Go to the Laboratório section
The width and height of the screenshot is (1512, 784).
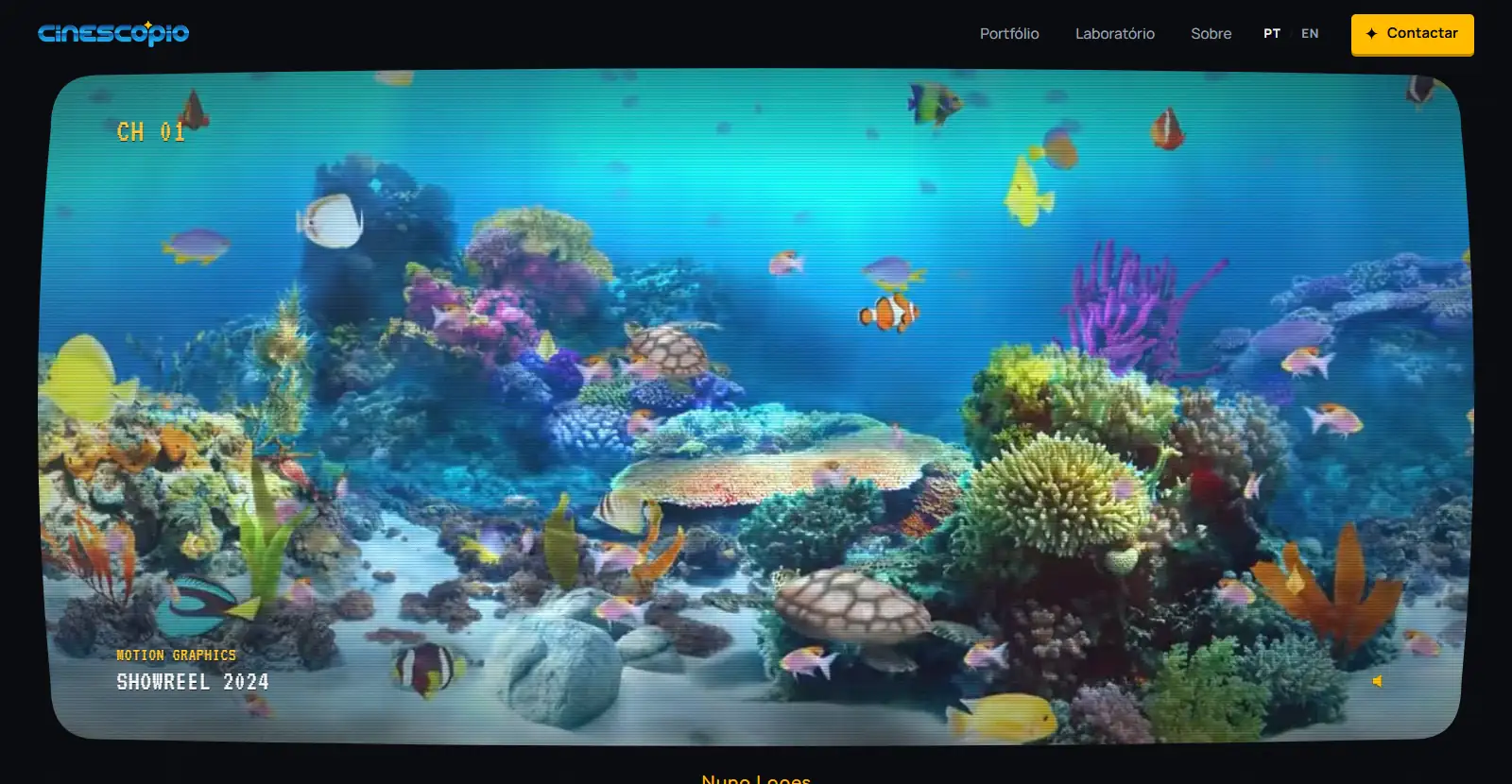pyautogui.click(x=1115, y=34)
